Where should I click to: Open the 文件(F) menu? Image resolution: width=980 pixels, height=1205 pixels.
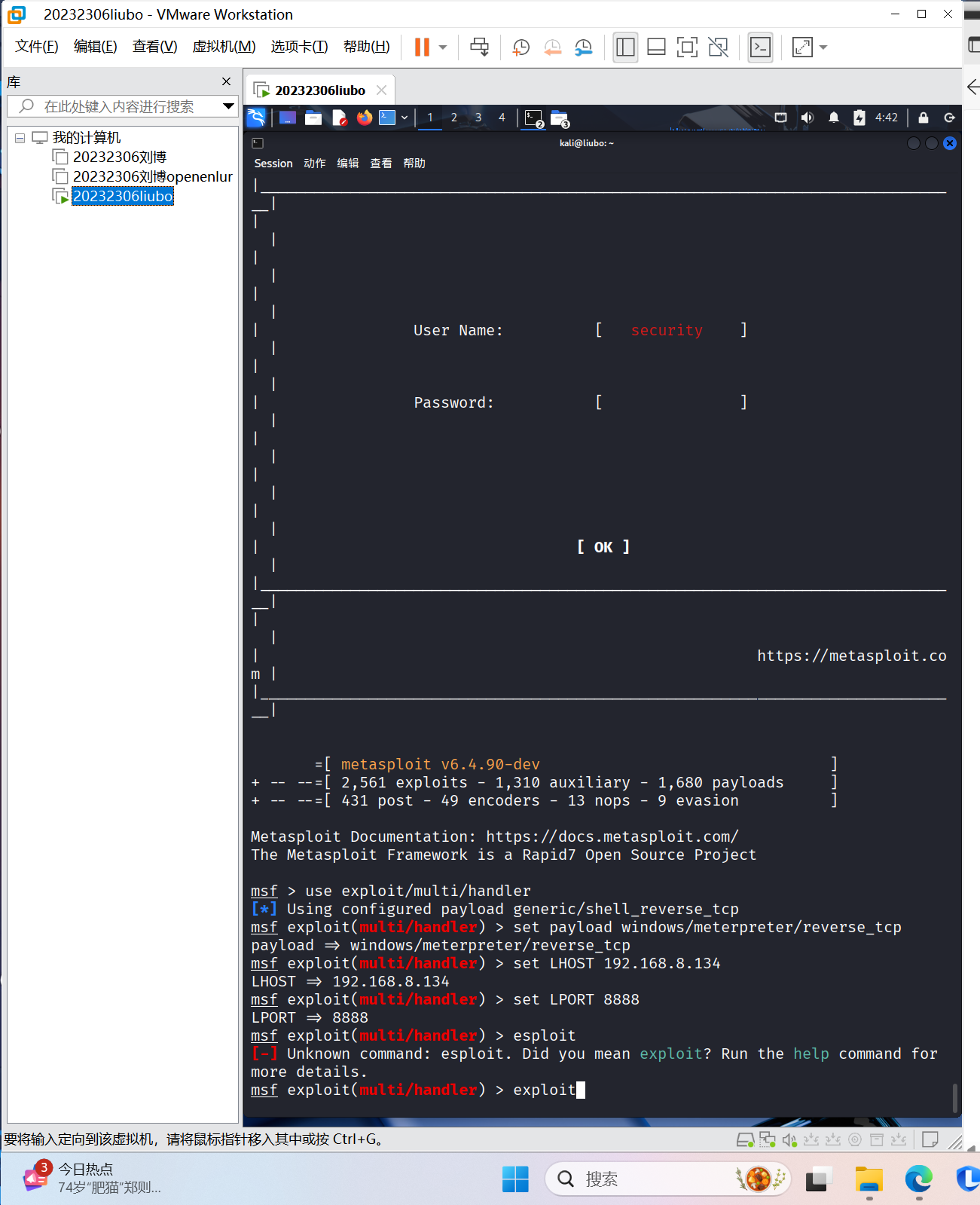36,47
